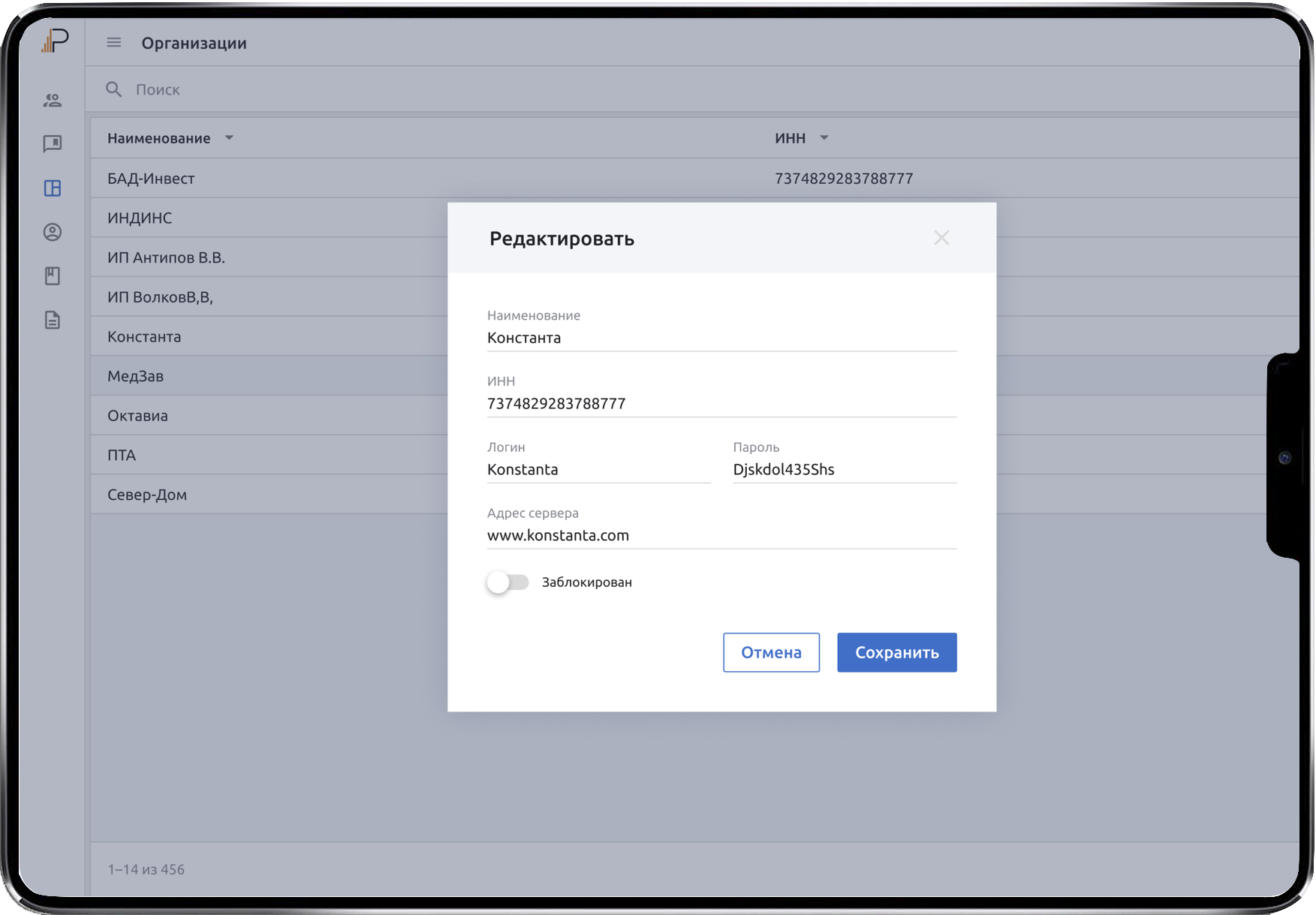The image size is (1316, 915).
Task: Expand the ИНН column sort arrow
Action: [824, 138]
